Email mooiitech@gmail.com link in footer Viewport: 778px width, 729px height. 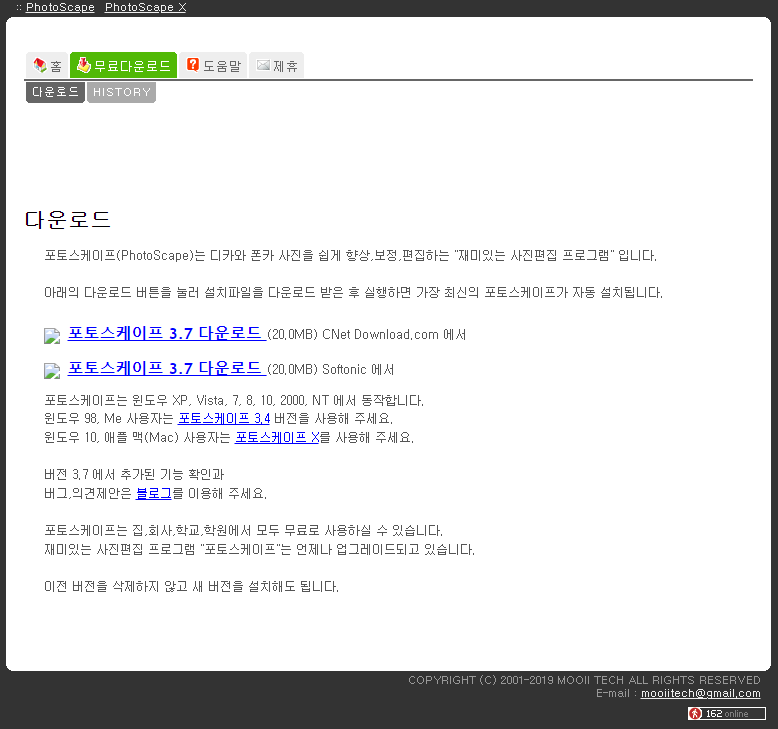700,693
